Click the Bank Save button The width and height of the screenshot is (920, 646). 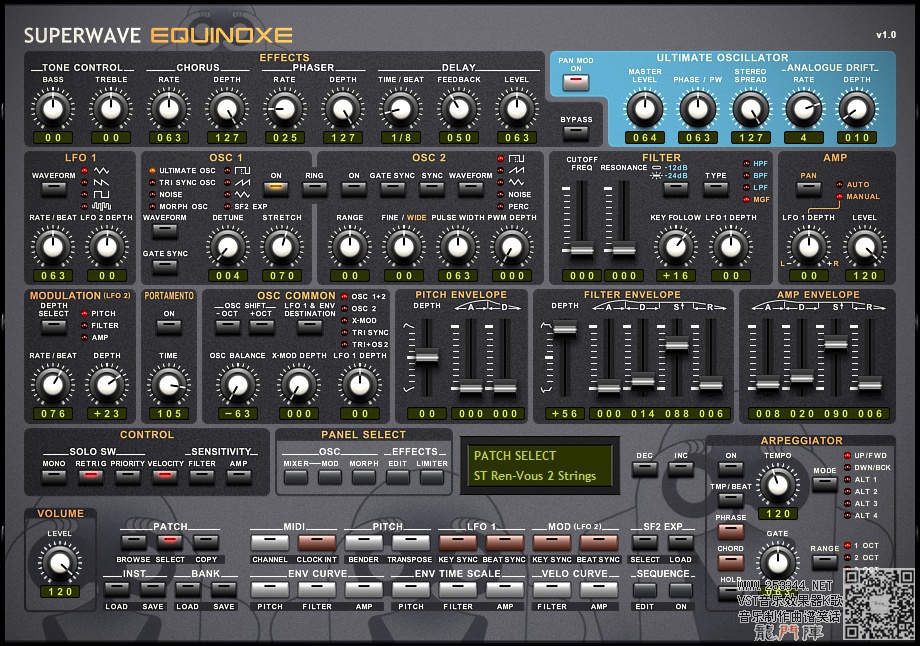224,589
